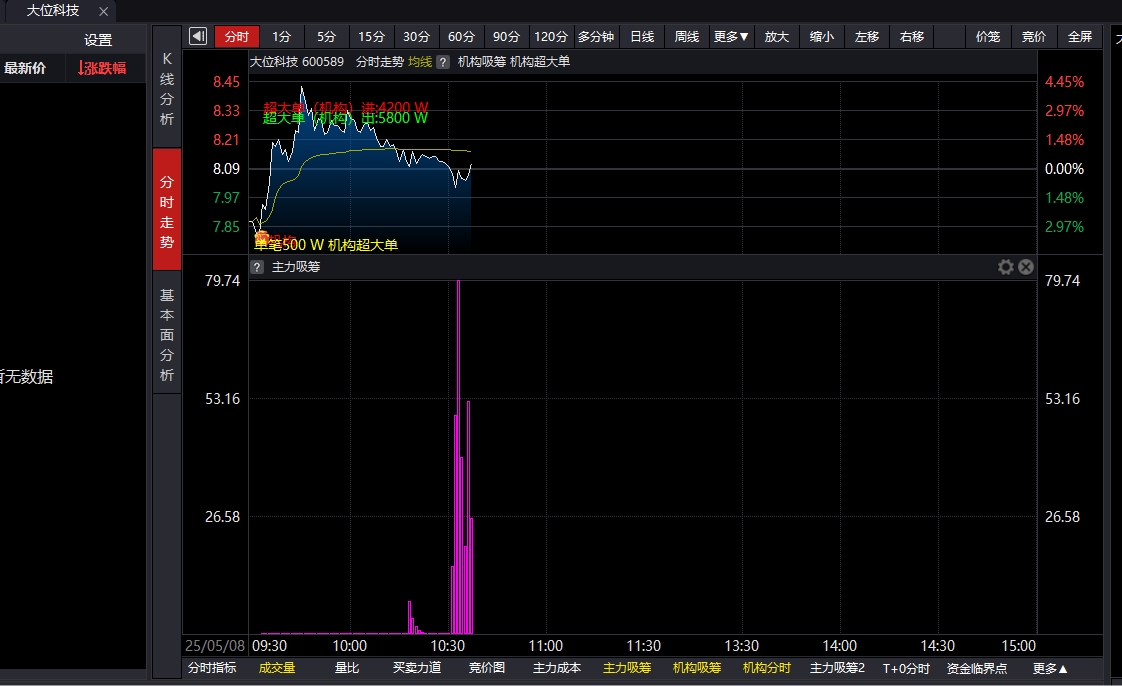The height and width of the screenshot is (686, 1122).
Task: Open the 基本面分析 side tab
Action: click(167, 335)
